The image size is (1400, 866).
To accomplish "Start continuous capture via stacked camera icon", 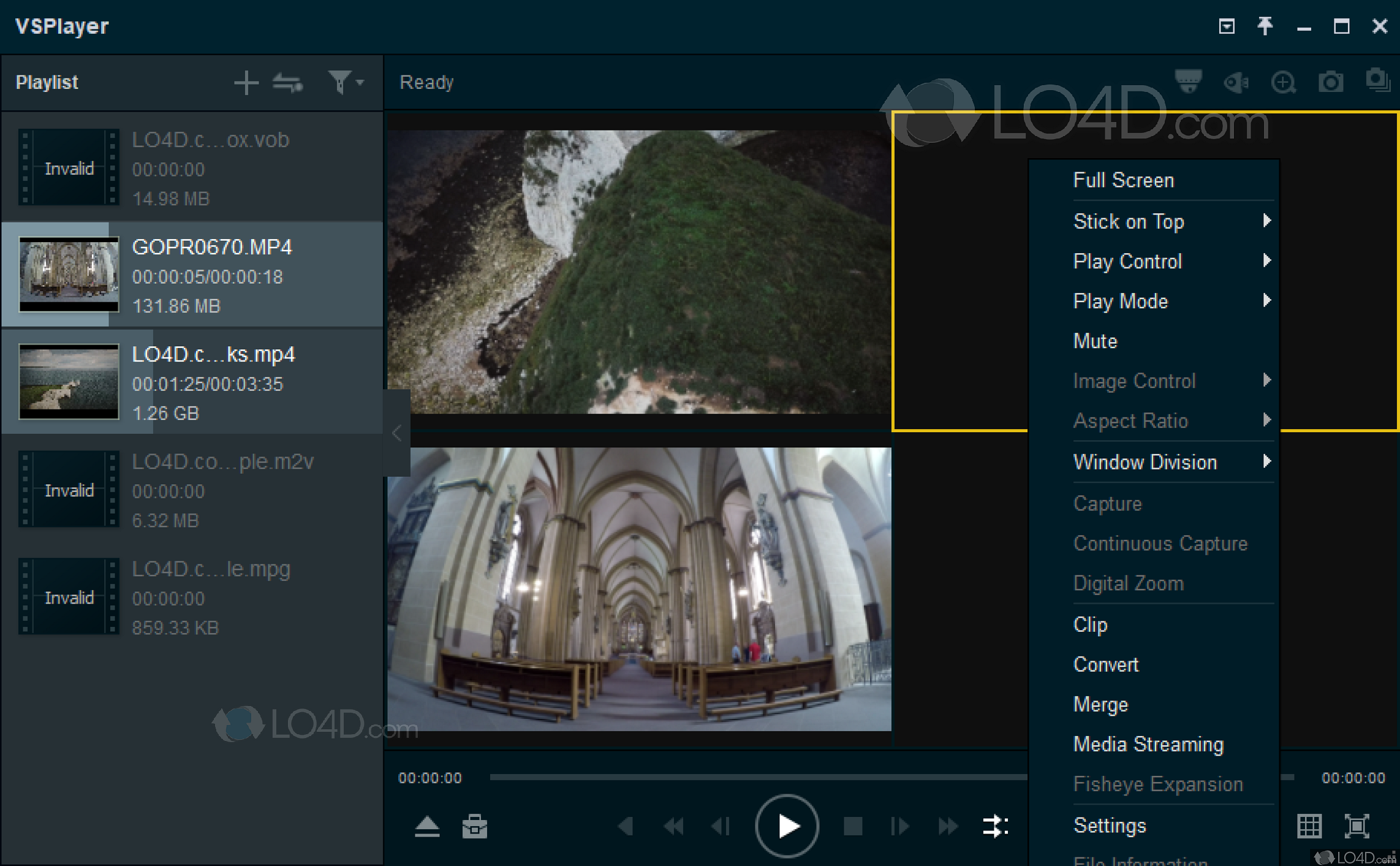I will (x=1378, y=81).
